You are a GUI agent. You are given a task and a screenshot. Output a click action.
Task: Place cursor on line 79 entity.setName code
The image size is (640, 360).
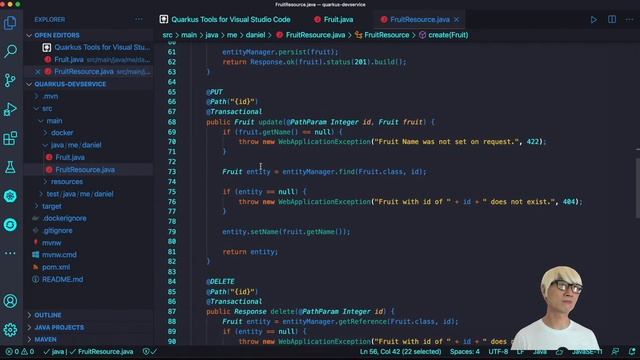point(286,232)
